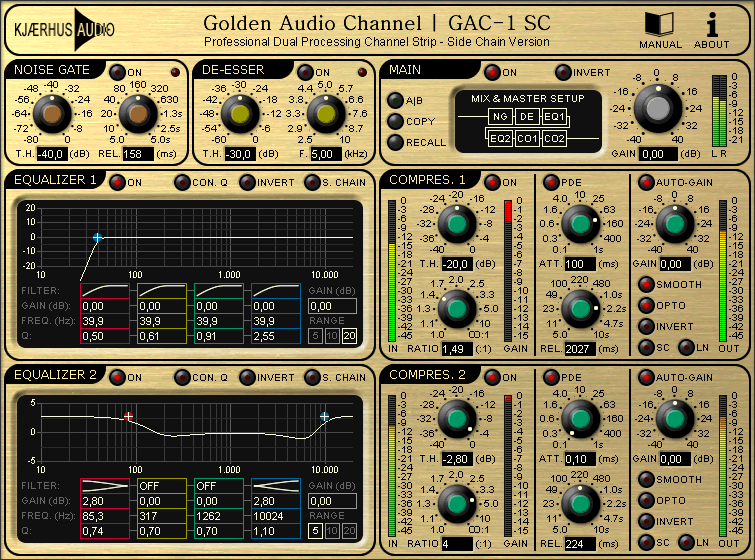Select the DE block in Mix & Master Setup

527,117
